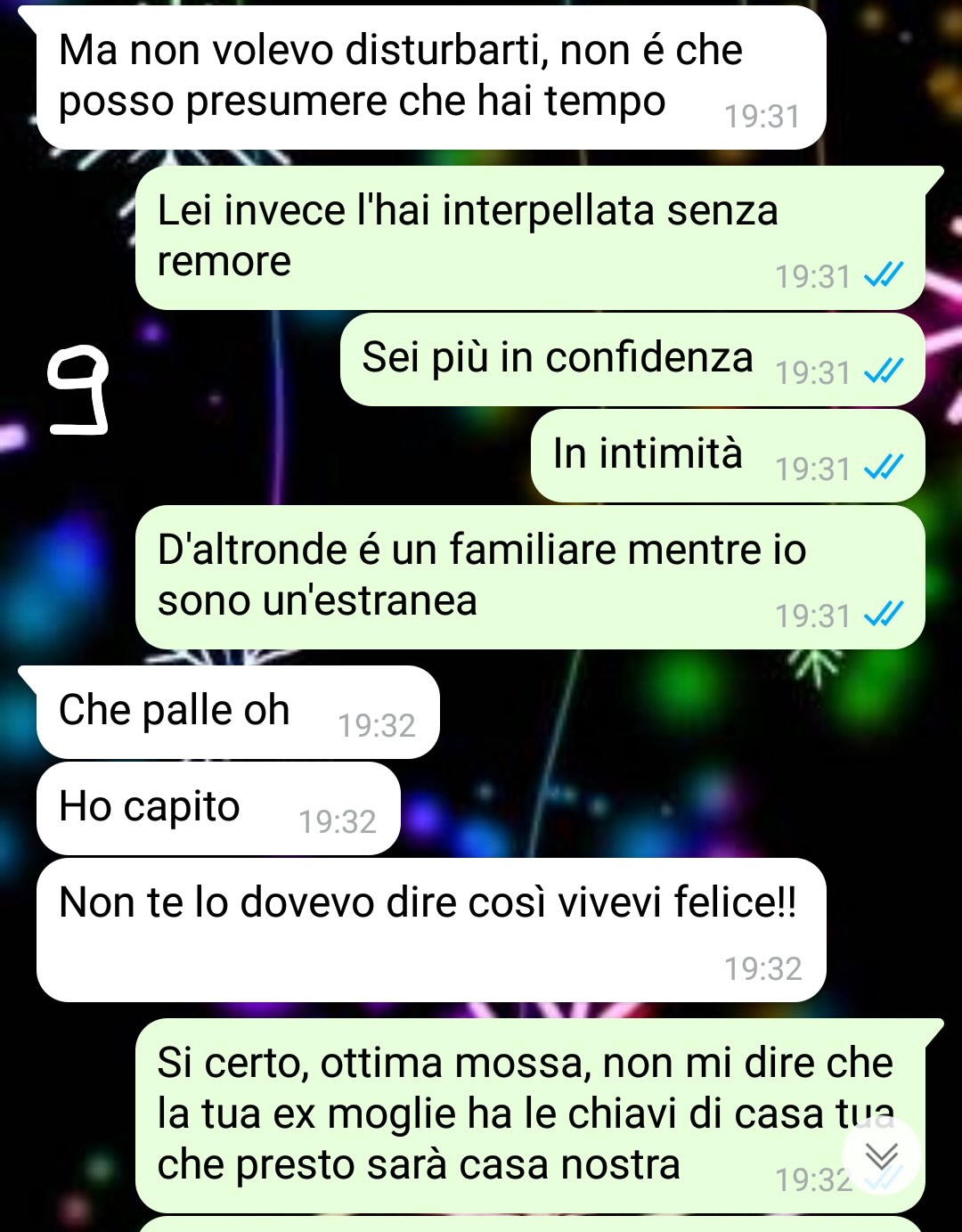Tap the 19:31 timestamp on the first received message
The width and height of the screenshot is (962, 1232).
tap(762, 117)
